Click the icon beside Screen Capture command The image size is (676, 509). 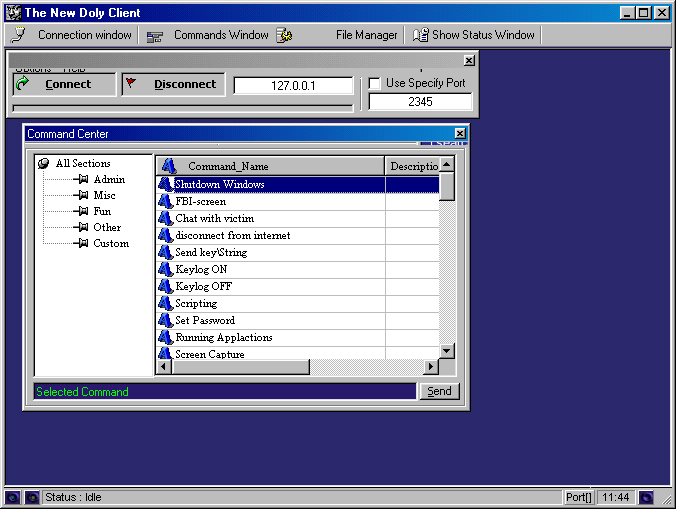coord(166,354)
